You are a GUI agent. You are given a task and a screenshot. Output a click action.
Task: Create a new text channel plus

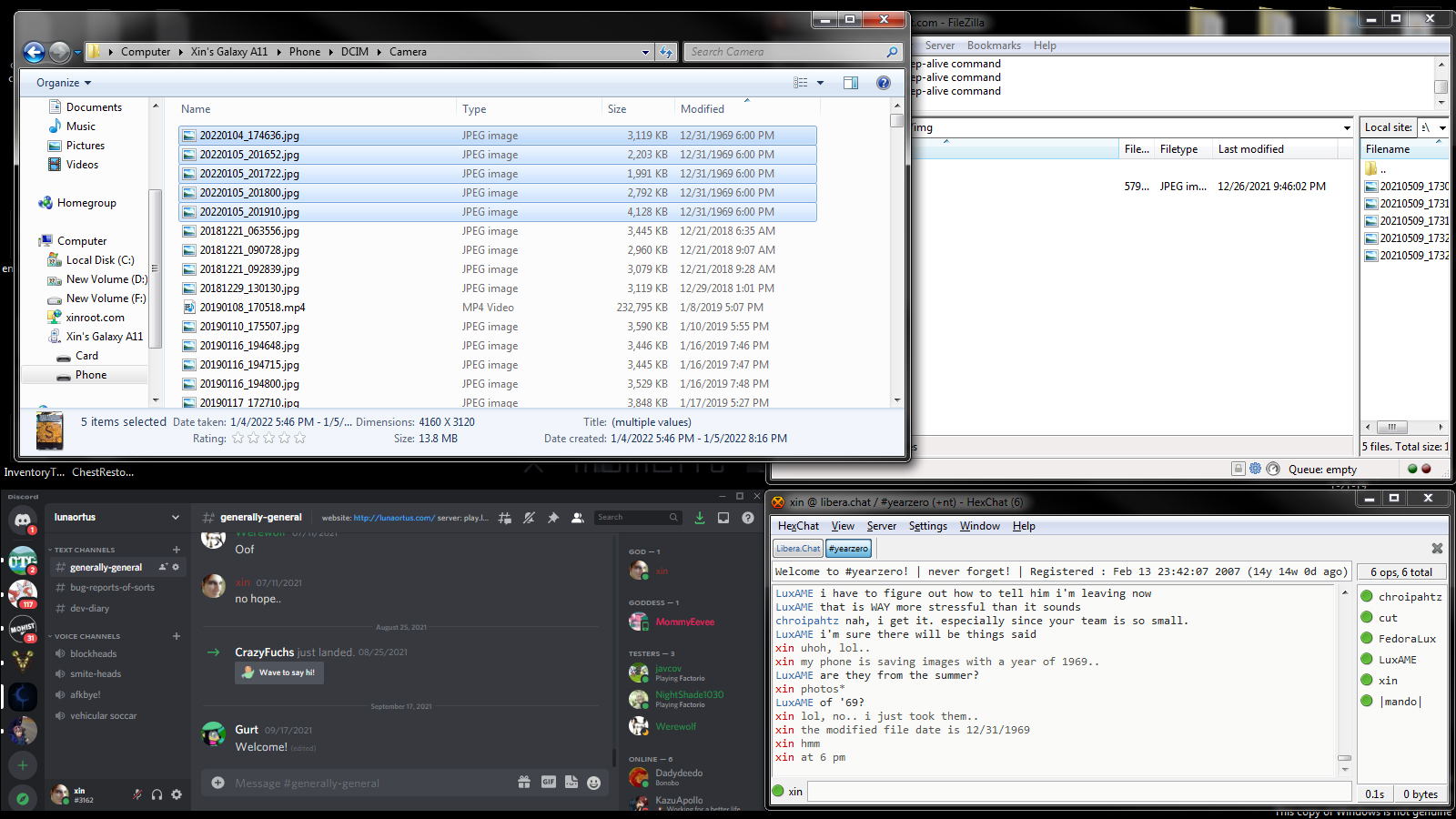point(177,550)
